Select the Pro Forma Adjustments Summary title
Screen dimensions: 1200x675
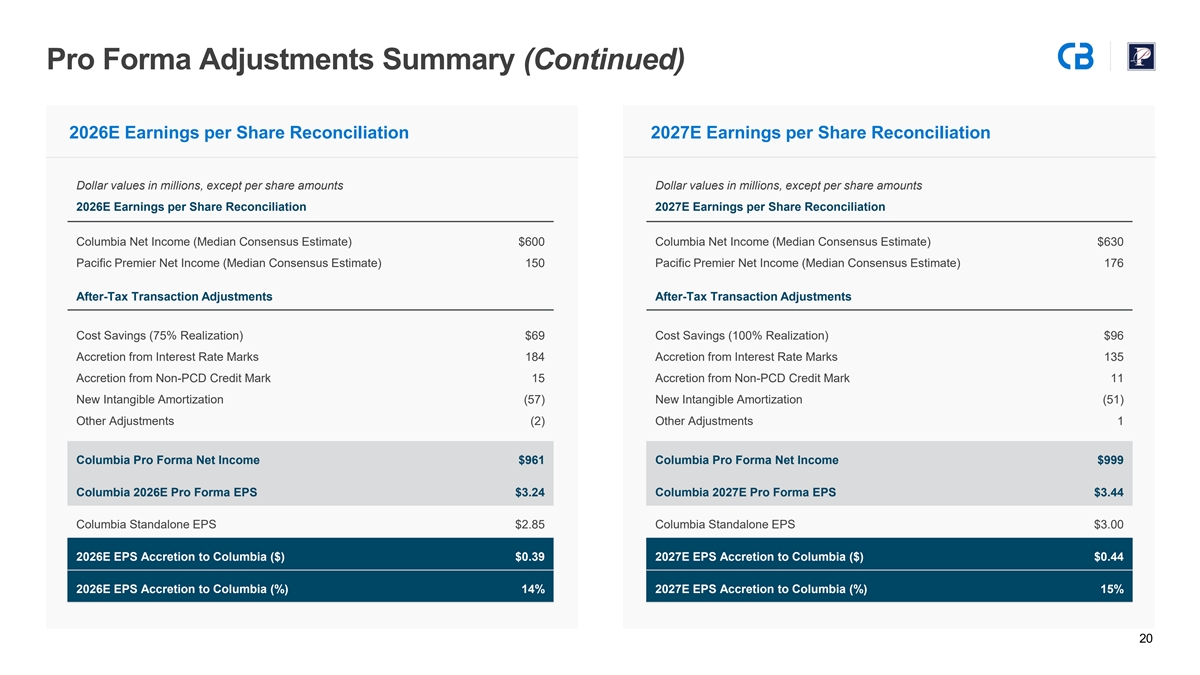coord(365,60)
